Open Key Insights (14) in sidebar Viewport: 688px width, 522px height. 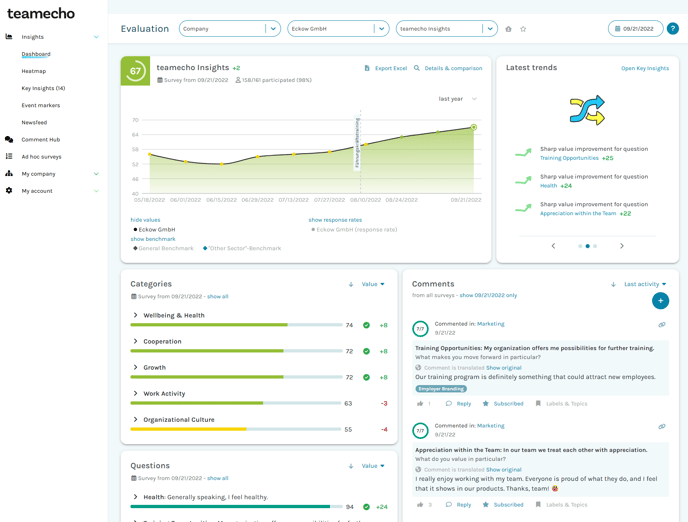pos(43,88)
